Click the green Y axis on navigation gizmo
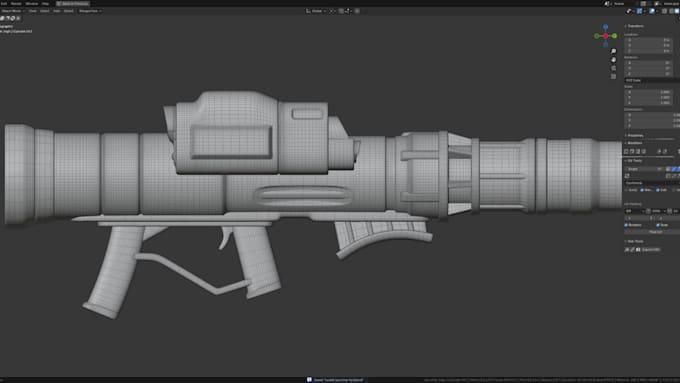The width and height of the screenshot is (680, 383). coord(615,36)
